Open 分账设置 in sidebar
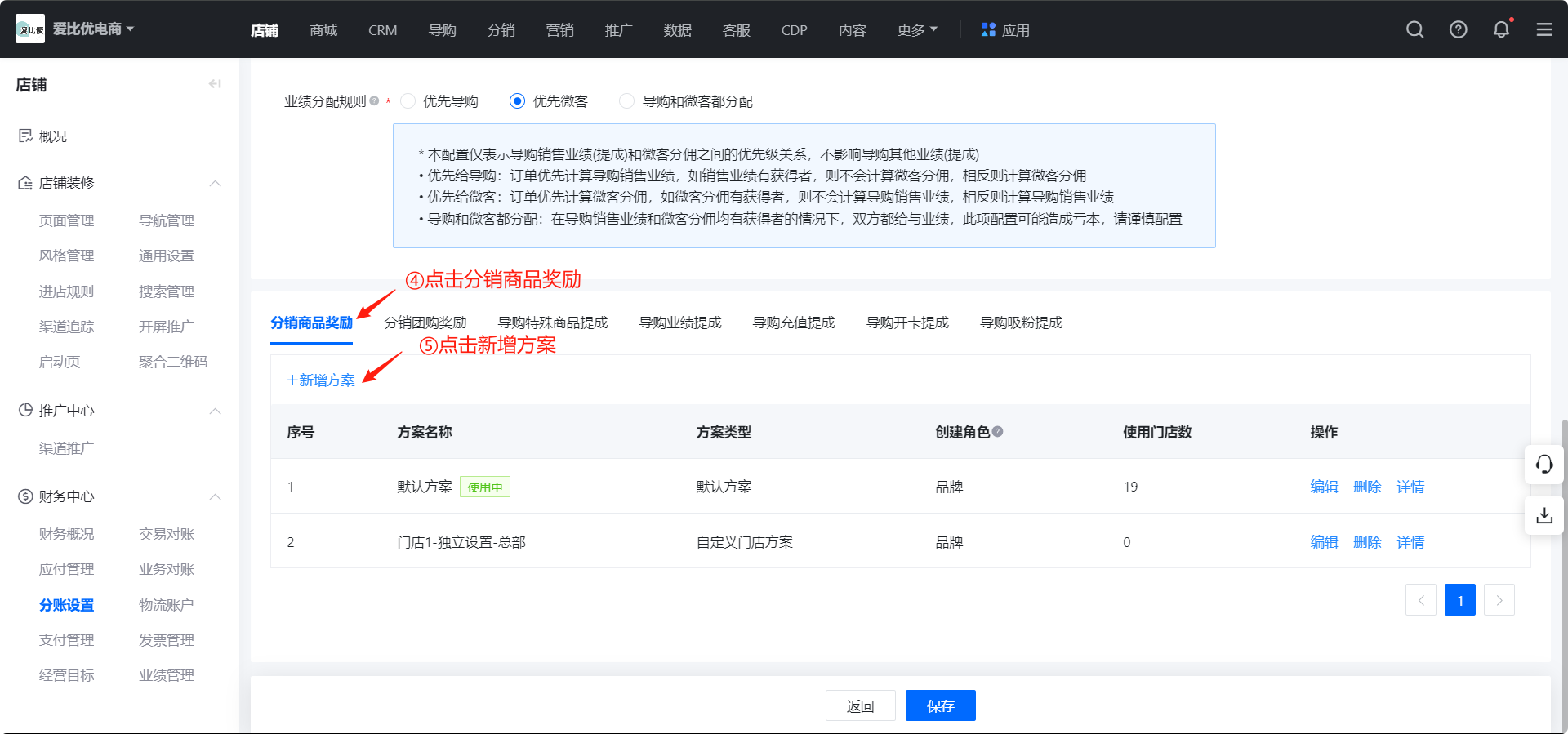The image size is (1568, 734). [66, 605]
